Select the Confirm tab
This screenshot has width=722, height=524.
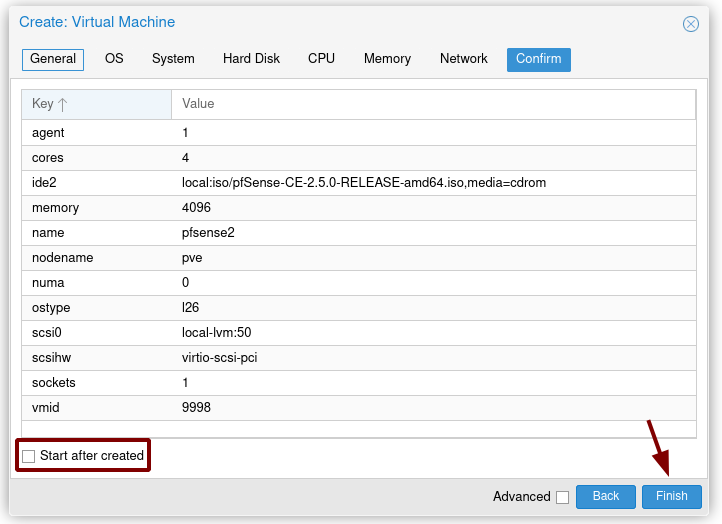pyautogui.click(x=539, y=59)
